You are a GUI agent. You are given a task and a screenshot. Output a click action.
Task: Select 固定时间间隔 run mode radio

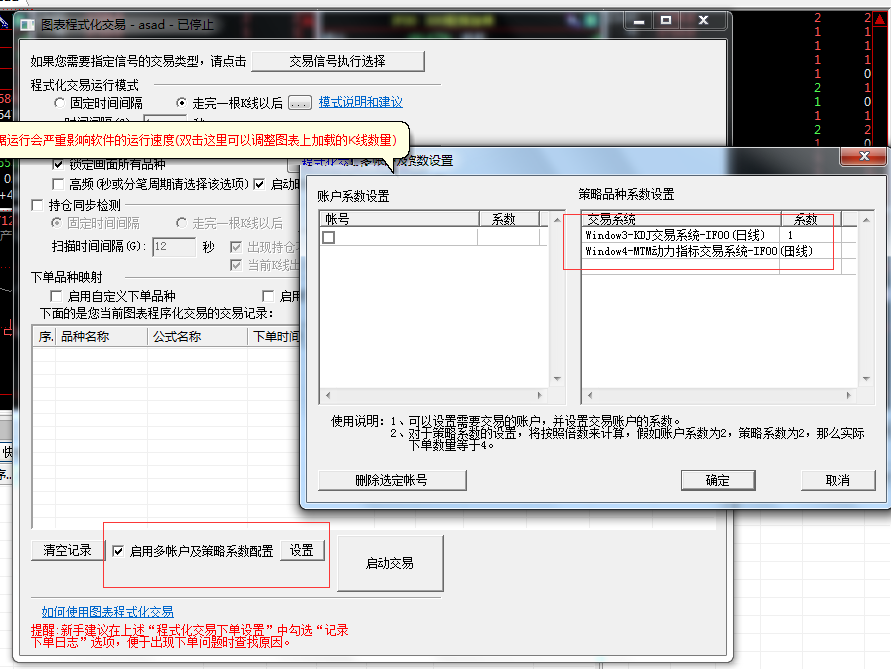click(60, 102)
